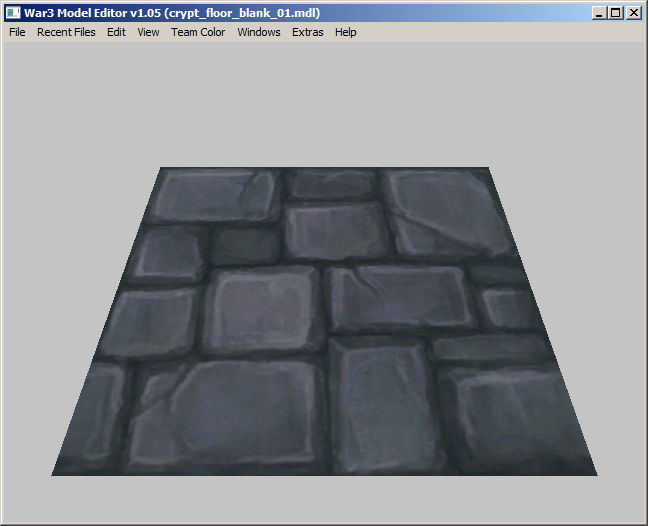Close the War3 Model Editor window
The image size is (648, 526).
634,13
